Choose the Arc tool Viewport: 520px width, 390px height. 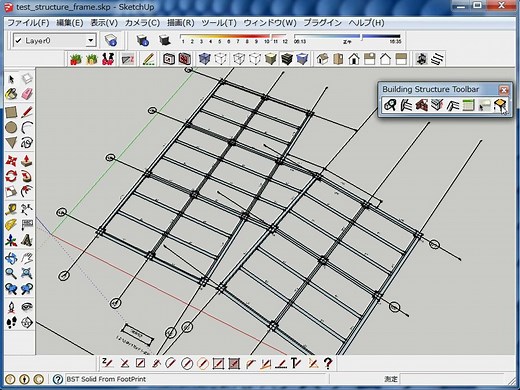pyautogui.click(x=27, y=127)
